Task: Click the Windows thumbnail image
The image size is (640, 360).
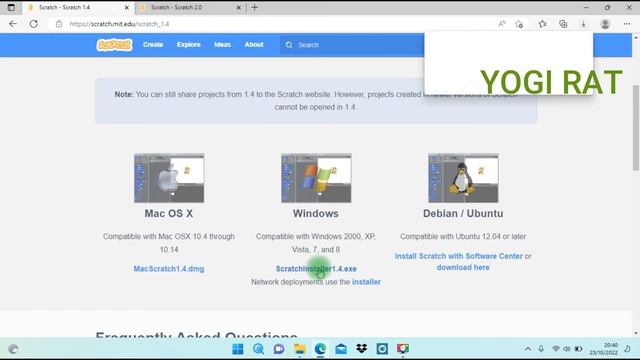Action: click(x=316, y=178)
